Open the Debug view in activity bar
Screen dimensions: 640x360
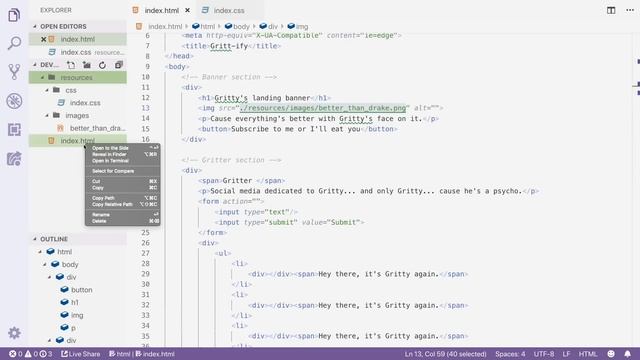(x=14, y=101)
